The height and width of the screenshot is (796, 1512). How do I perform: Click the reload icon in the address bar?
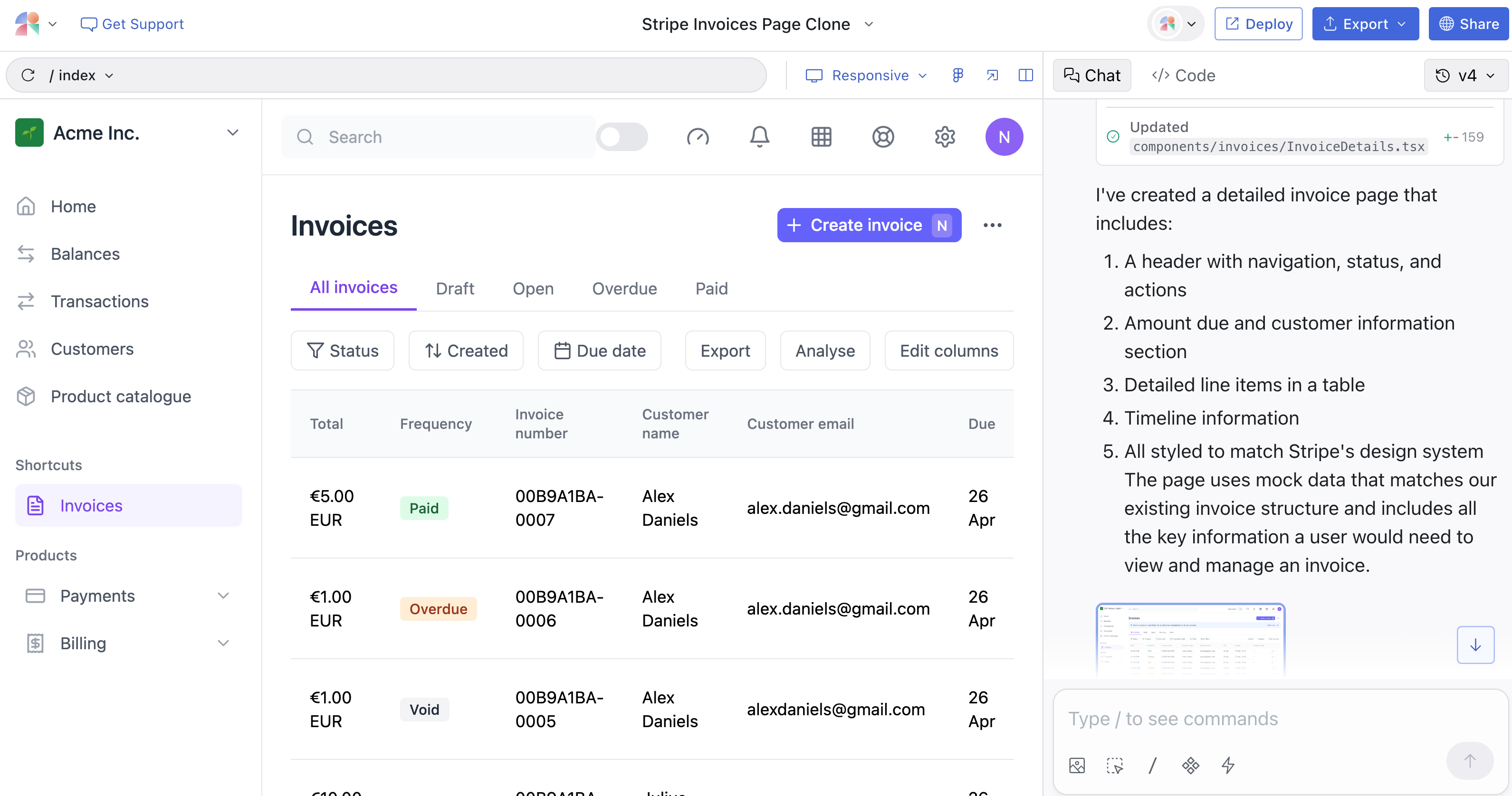pyautogui.click(x=28, y=75)
